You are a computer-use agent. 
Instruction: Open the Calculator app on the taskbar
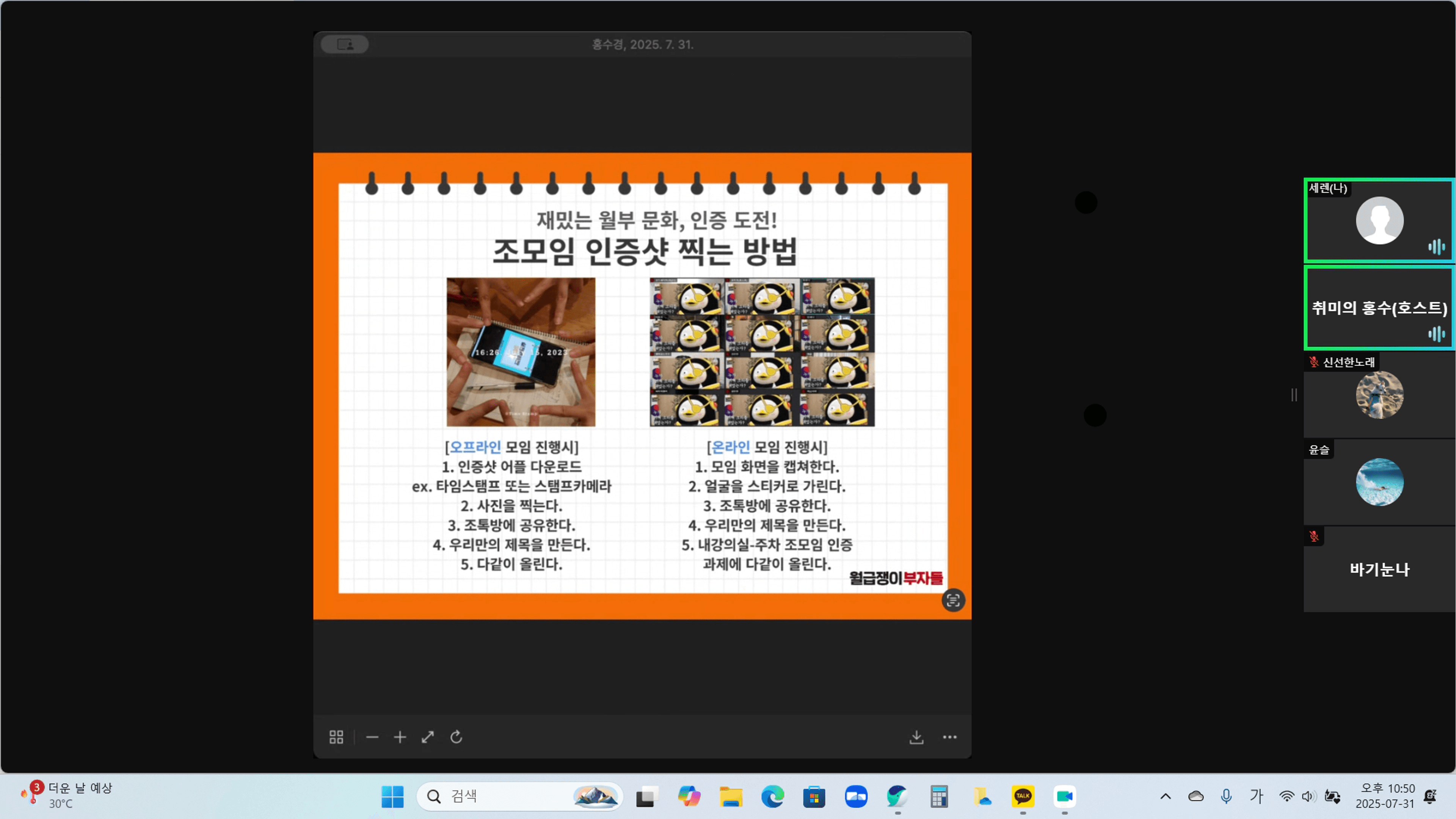point(939,796)
